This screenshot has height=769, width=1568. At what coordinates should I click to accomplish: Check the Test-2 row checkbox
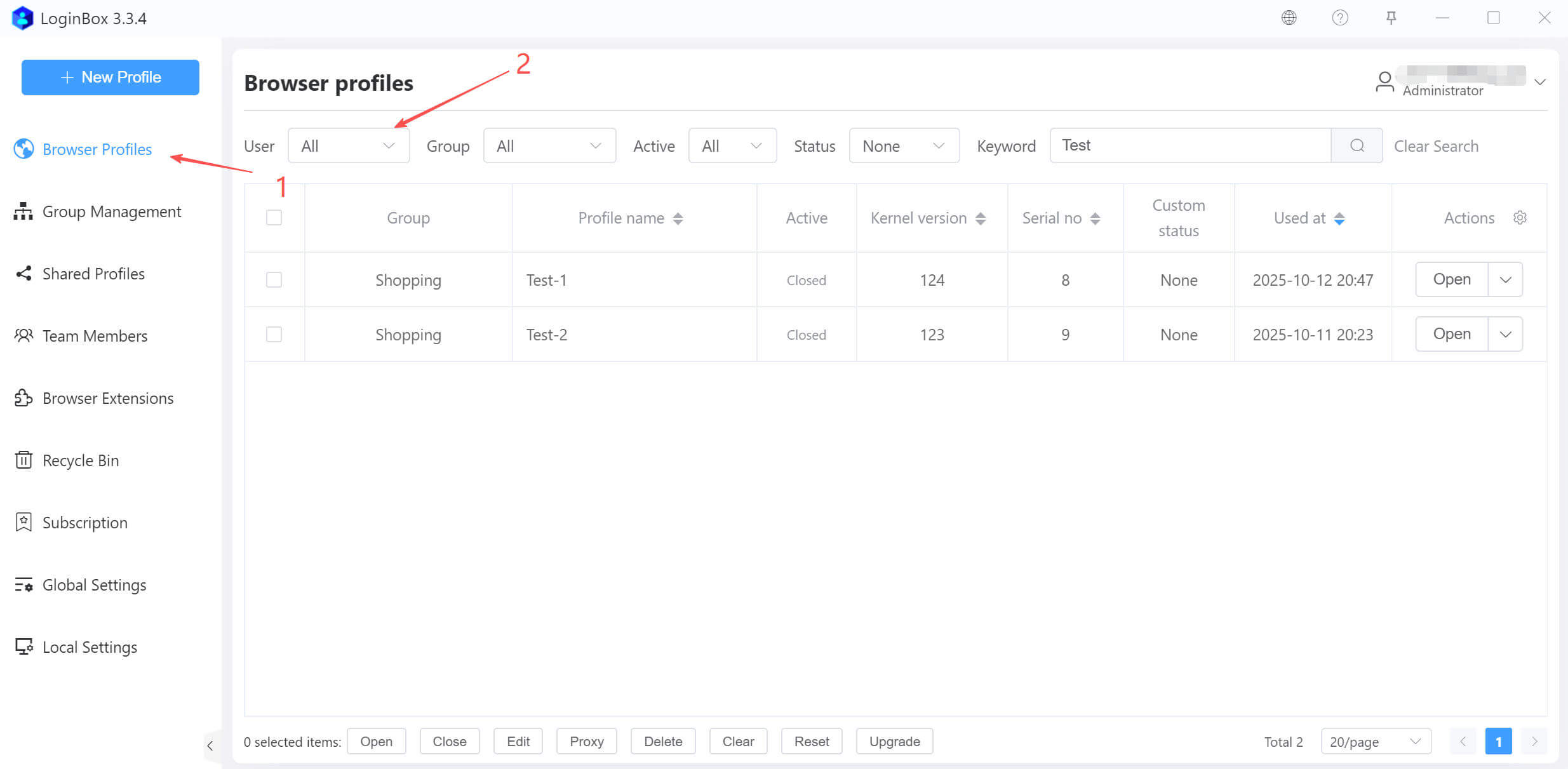coord(274,335)
